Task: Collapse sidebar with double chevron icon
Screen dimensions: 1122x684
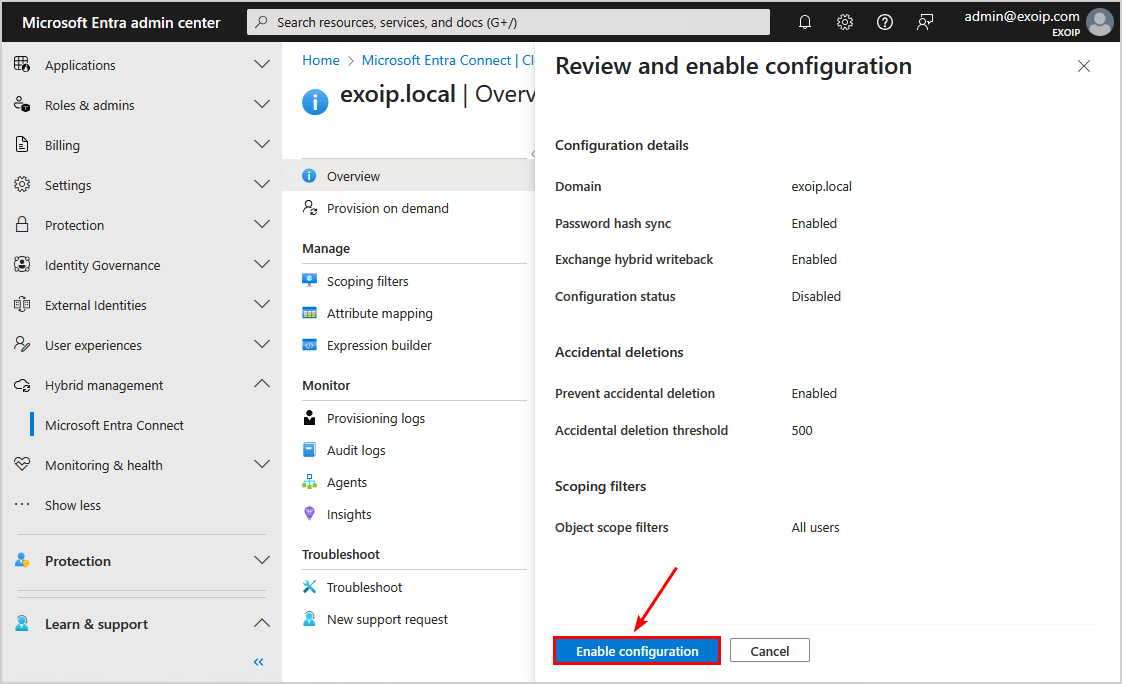Action: pos(258,662)
